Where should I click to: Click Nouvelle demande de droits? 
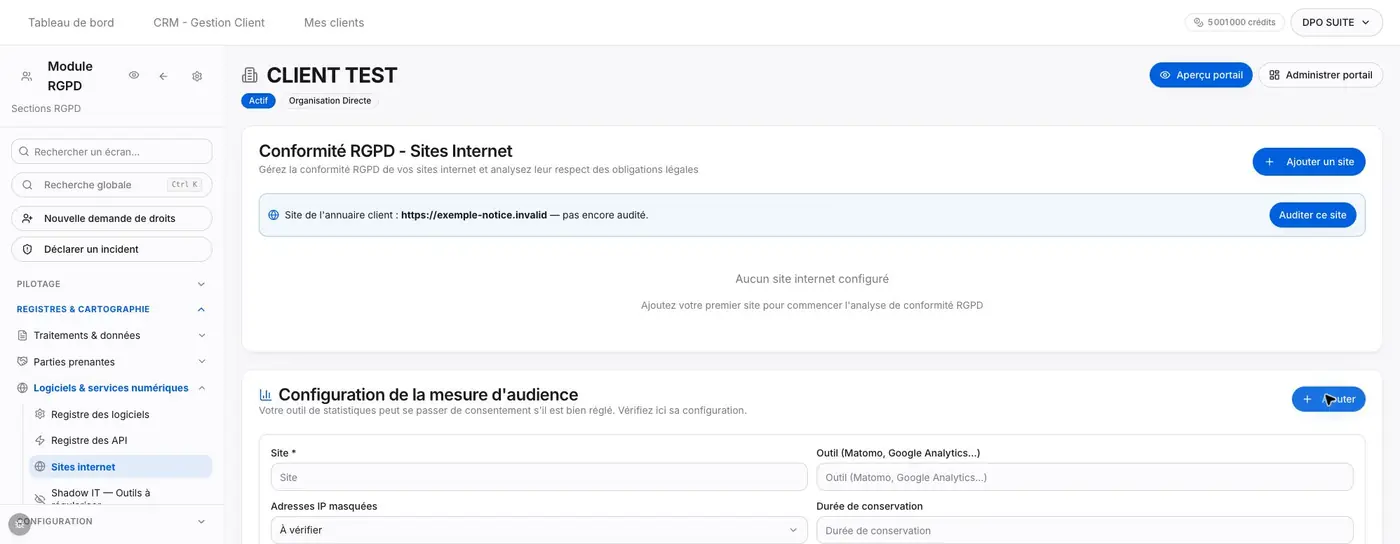[112, 218]
